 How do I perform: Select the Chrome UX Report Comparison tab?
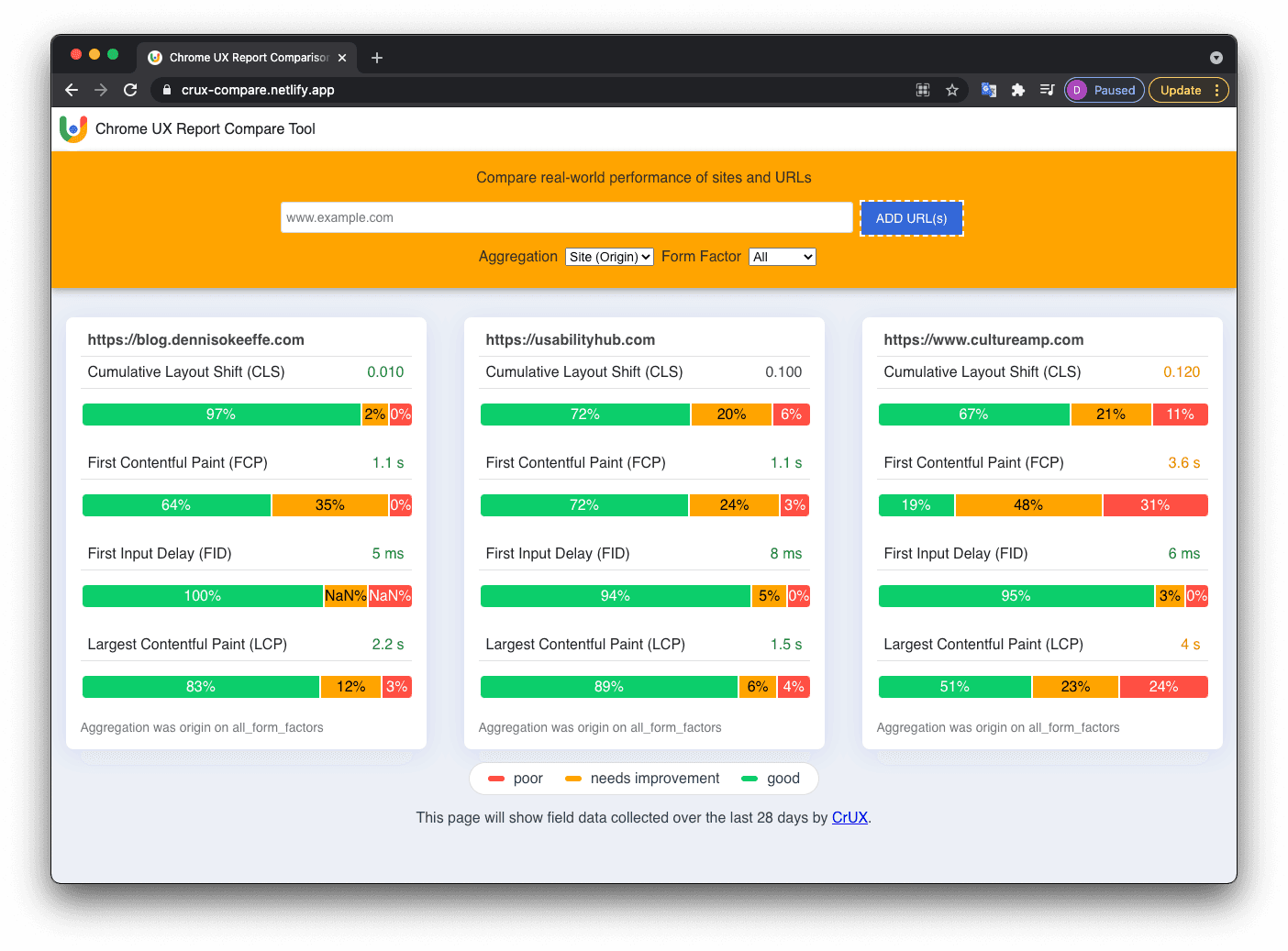click(x=248, y=58)
